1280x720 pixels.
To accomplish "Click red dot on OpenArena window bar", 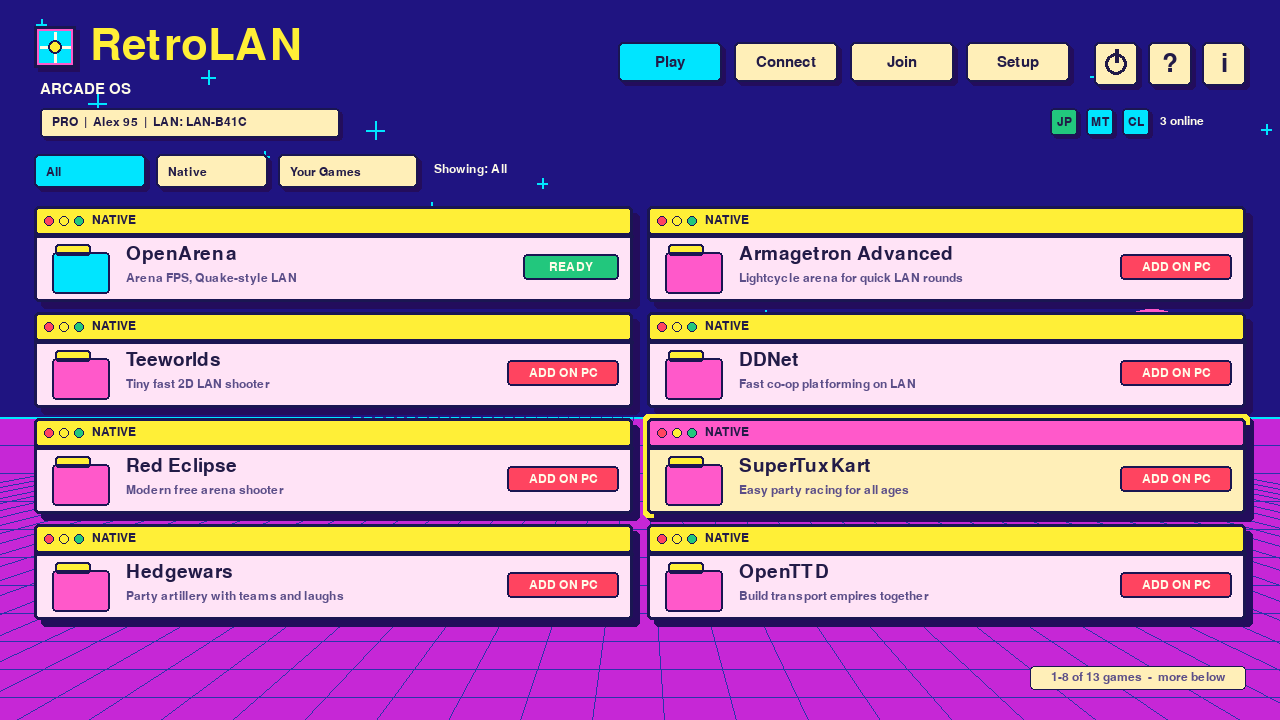I will tap(49, 221).
